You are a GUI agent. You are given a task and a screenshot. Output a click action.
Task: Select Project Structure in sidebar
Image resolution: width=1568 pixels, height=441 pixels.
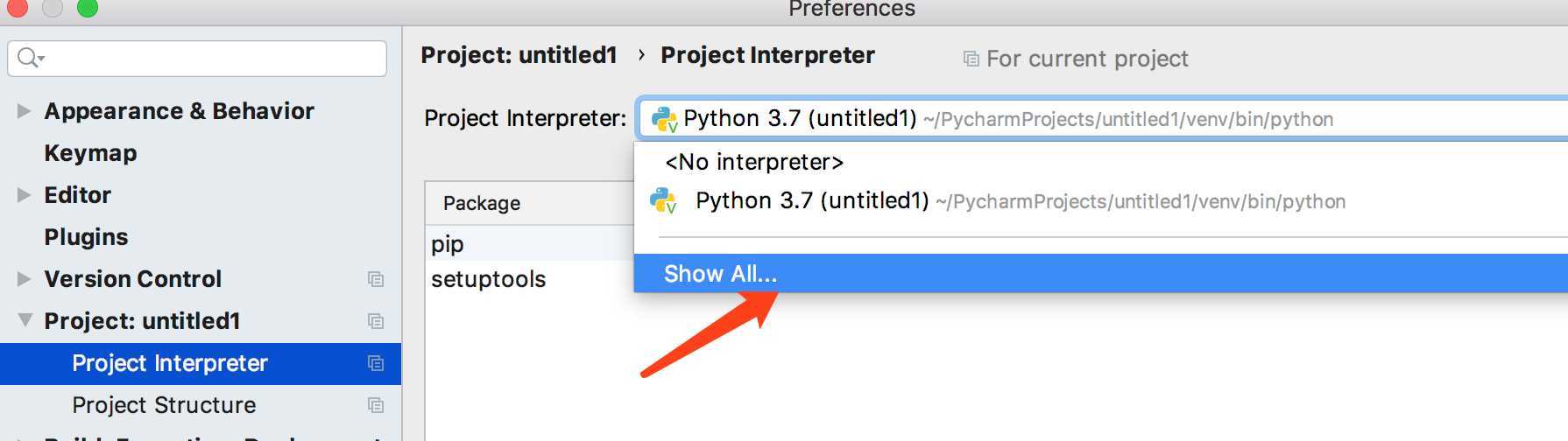(x=164, y=405)
